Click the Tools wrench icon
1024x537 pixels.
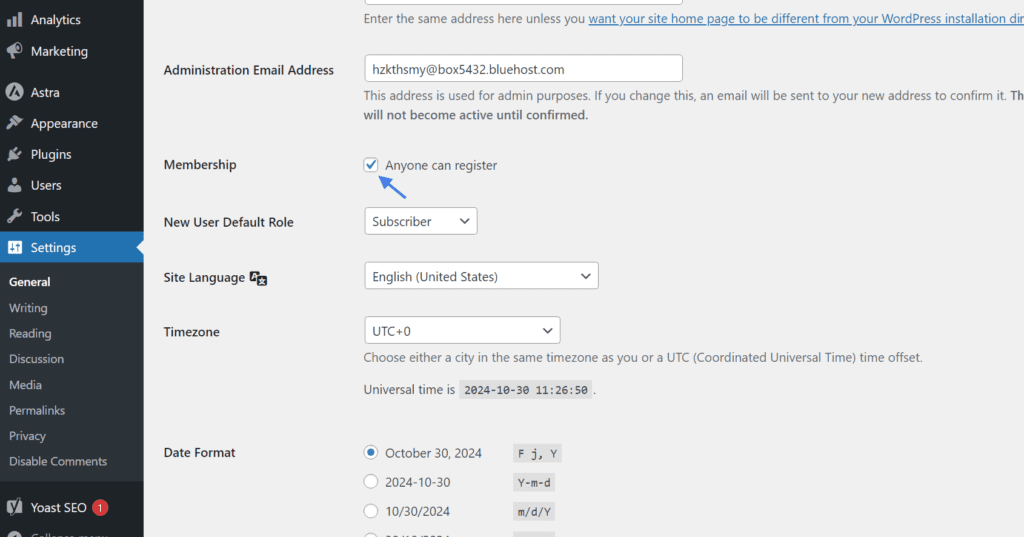[x=14, y=216]
